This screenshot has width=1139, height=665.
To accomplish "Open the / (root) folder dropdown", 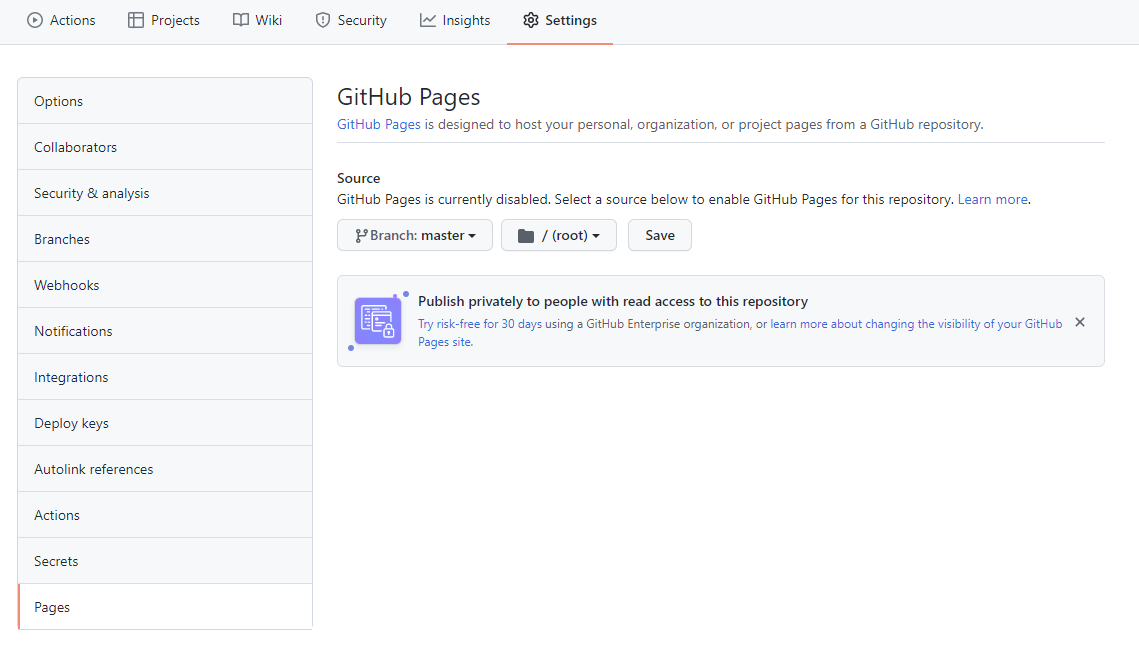I will point(559,235).
